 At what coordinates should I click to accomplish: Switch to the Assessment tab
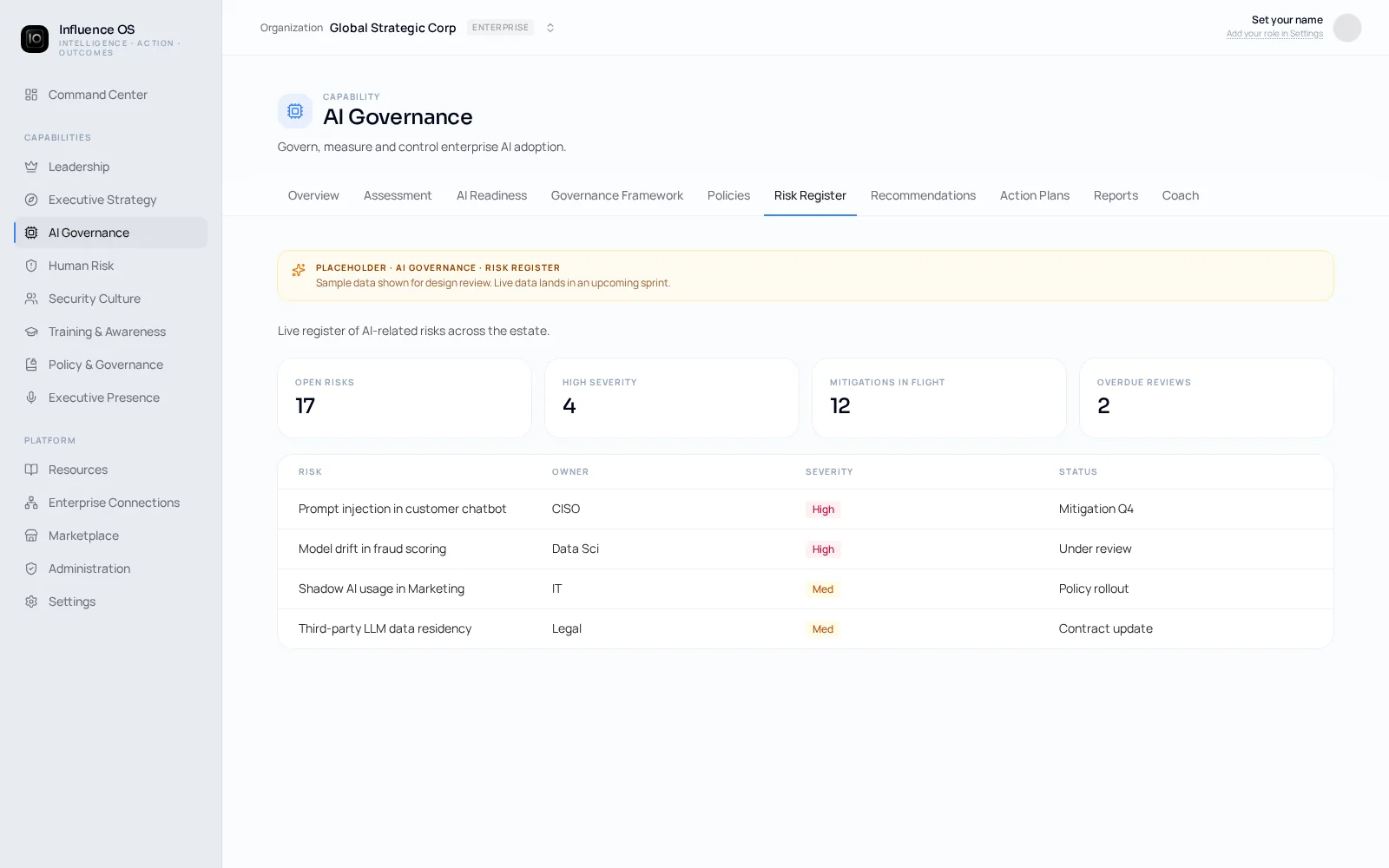pyautogui.click(x=398, y=195)
